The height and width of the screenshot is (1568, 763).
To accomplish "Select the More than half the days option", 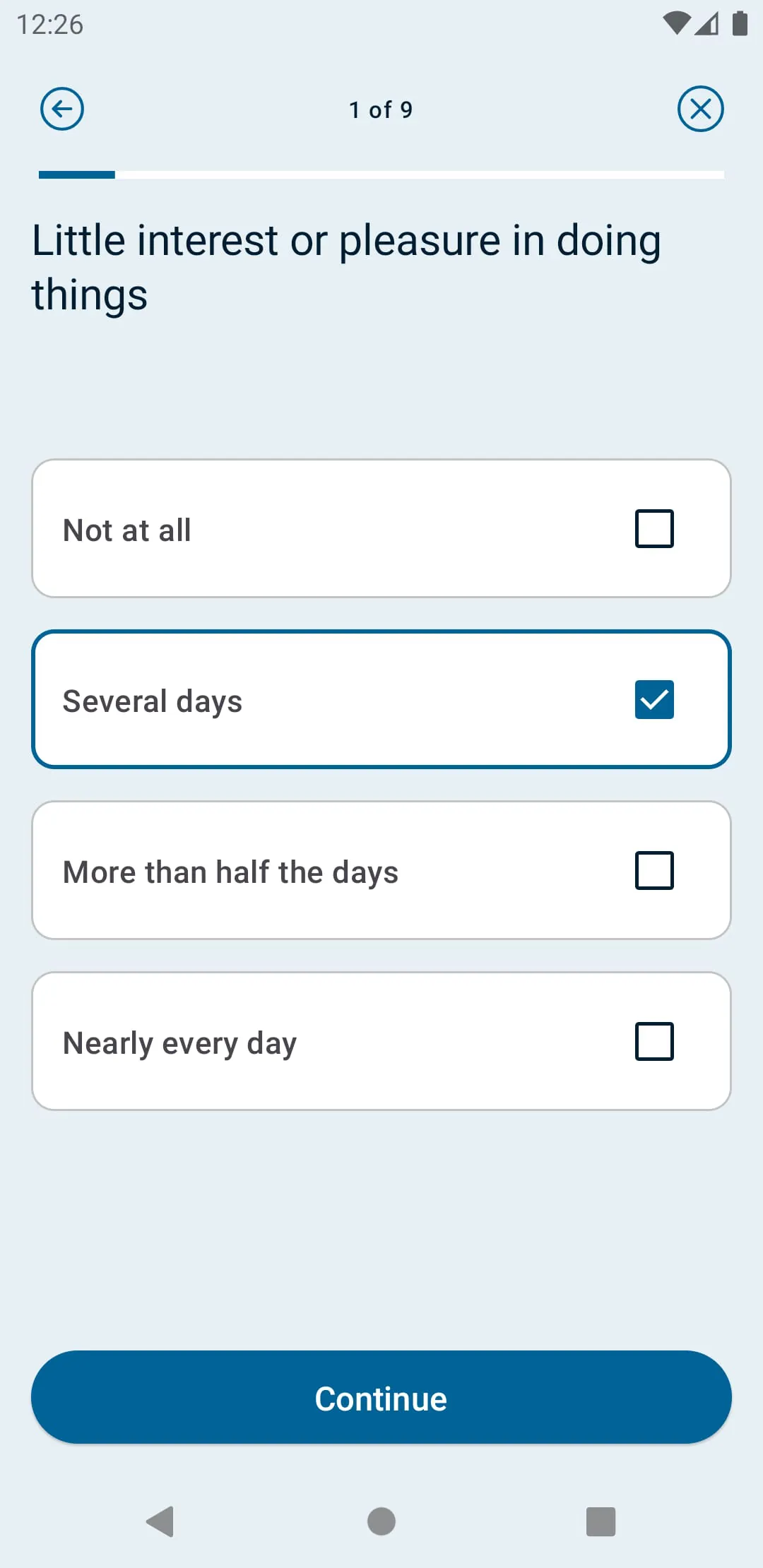I will tap(381, 870).
